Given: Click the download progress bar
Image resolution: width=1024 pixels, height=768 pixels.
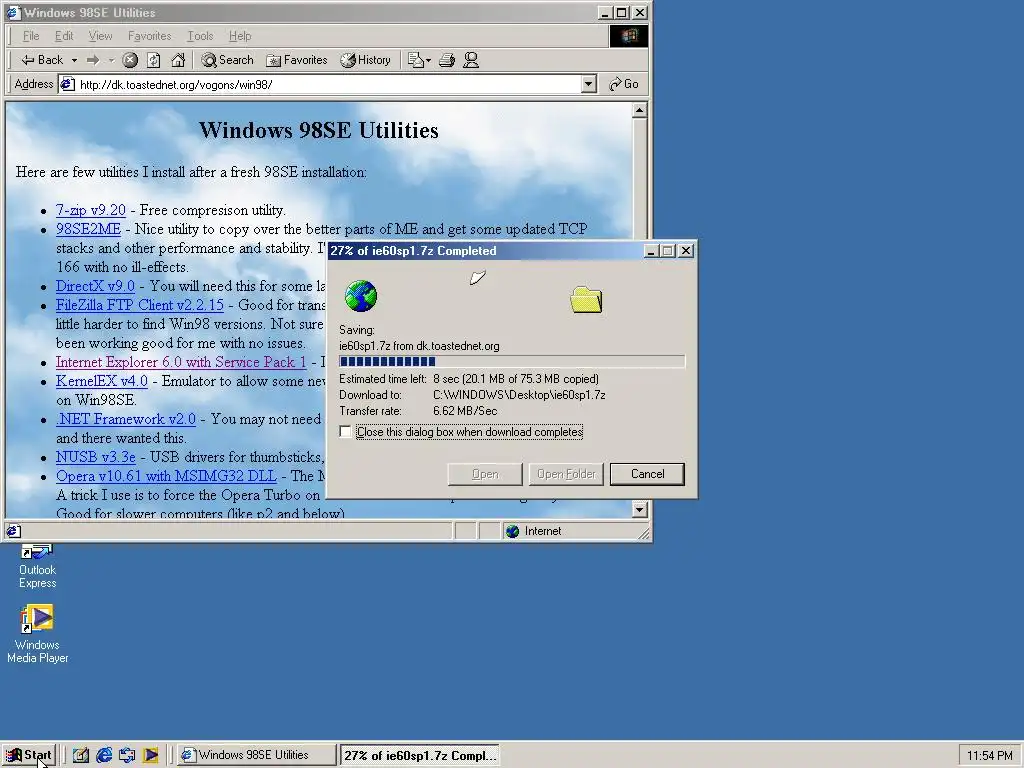Looking at the screenshot, I should point(512,362).
